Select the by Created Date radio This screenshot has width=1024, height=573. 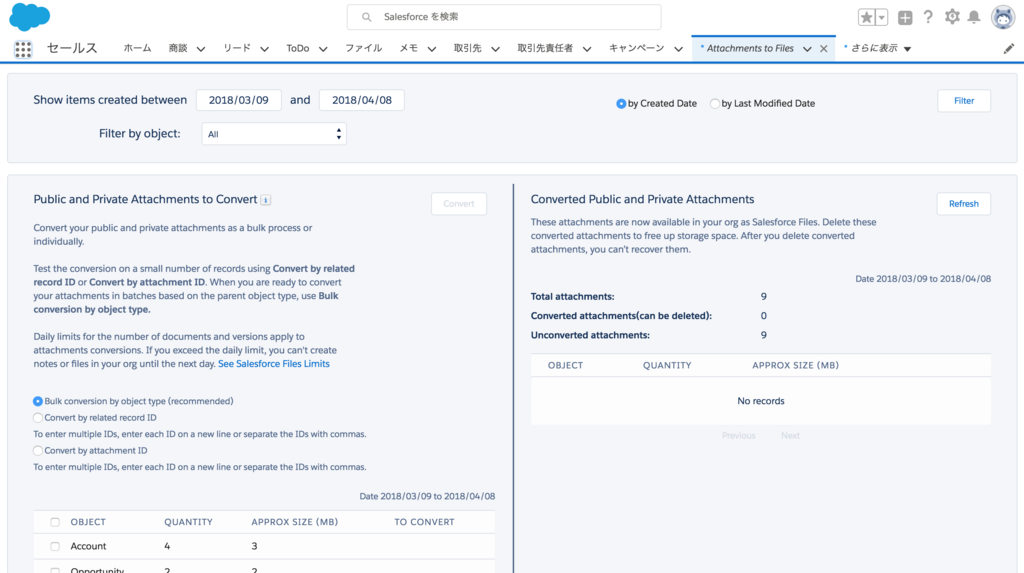click(x=620, y=103)
